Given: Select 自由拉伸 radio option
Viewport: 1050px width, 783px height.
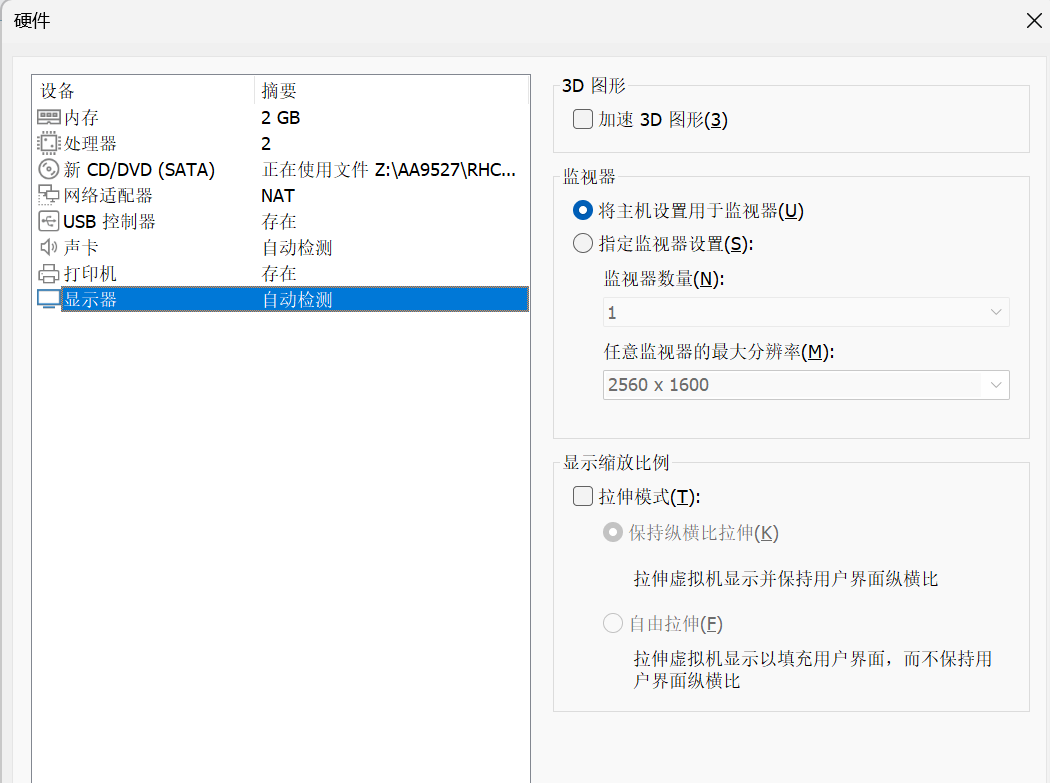Looking at the screenshot, I should pos(613,624).
